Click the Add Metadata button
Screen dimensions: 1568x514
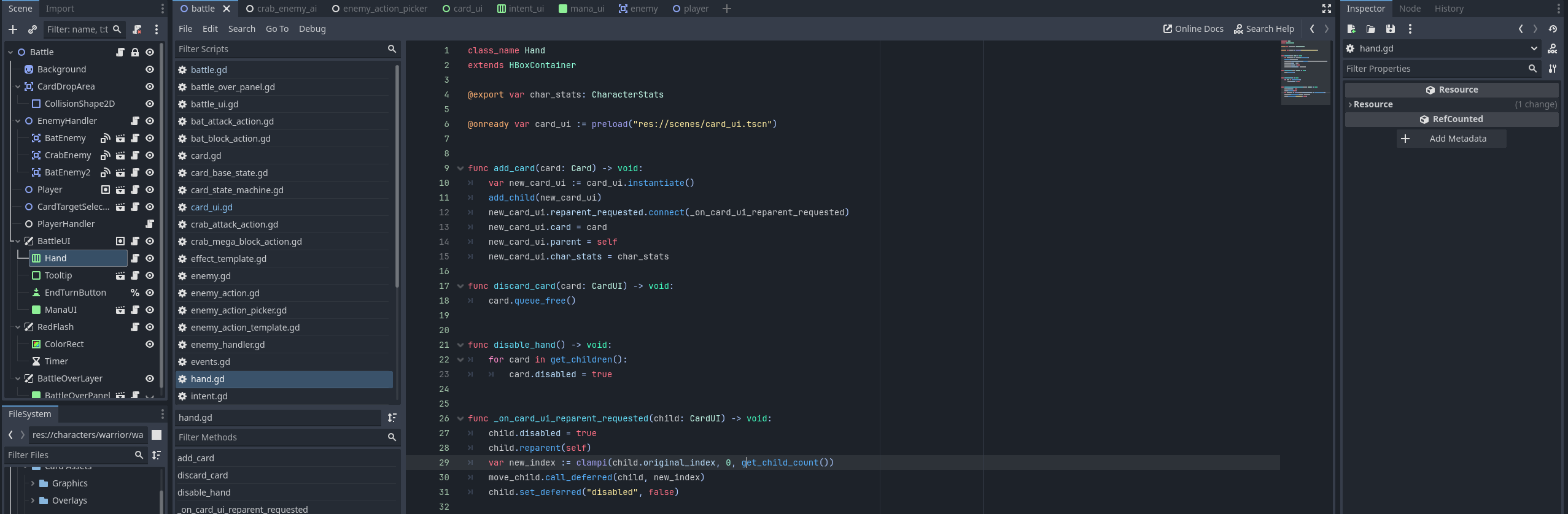click(x=1451, y=139)
